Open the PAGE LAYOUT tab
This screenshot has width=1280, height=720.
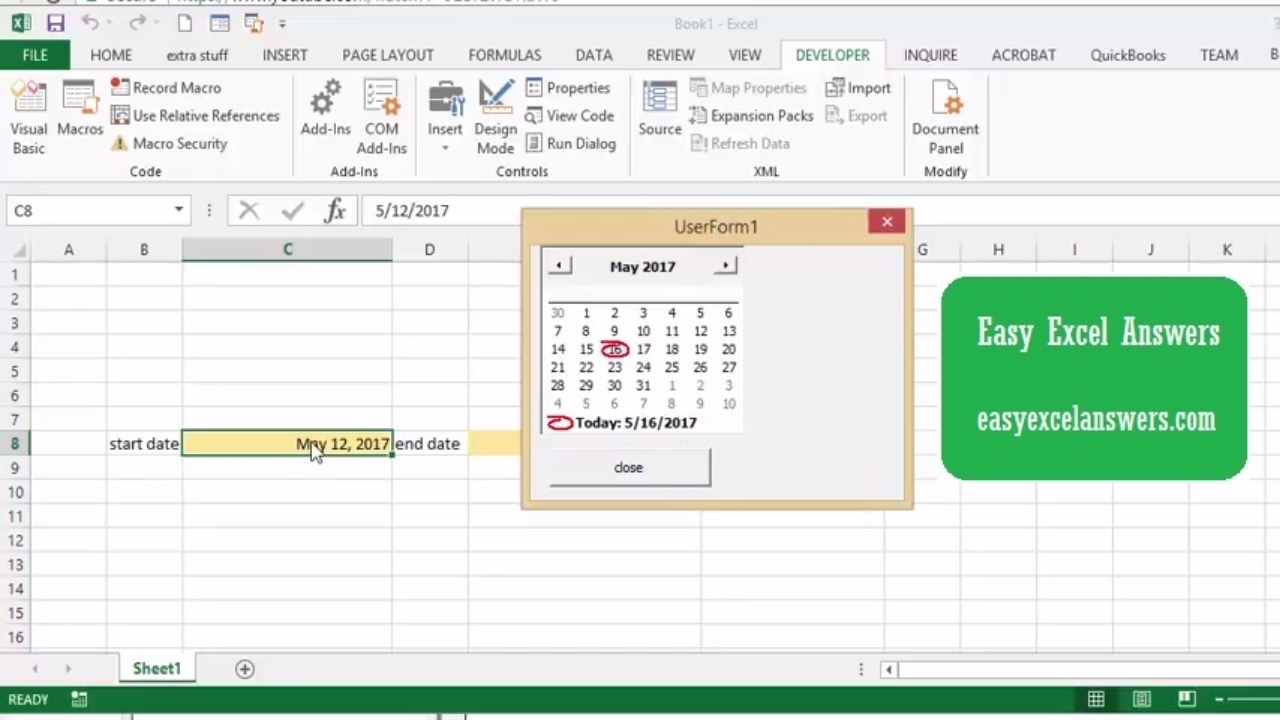pyautogui.click(x=388, y=55)
